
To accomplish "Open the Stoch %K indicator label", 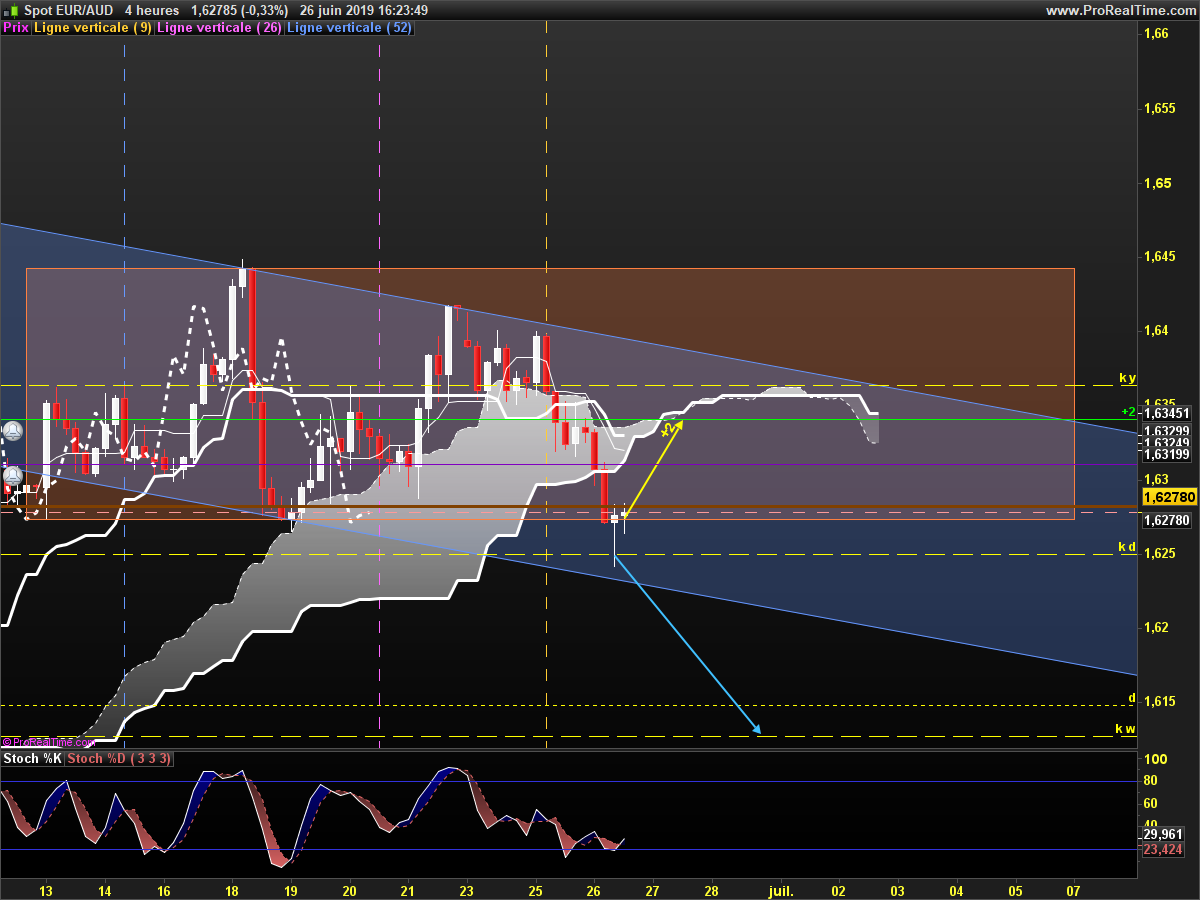I will pos(33,759).
